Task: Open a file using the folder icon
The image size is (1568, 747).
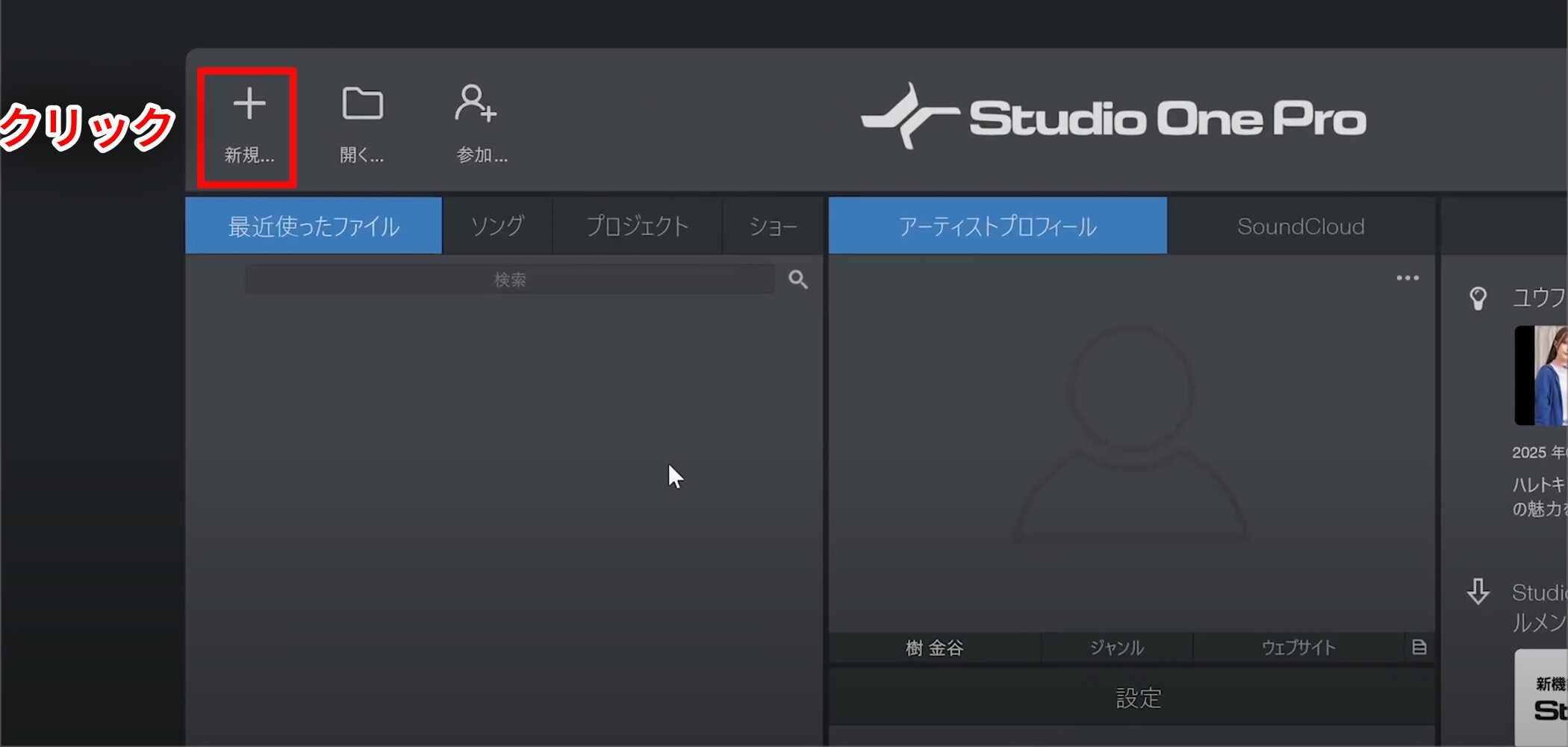Action: (362, 105)
